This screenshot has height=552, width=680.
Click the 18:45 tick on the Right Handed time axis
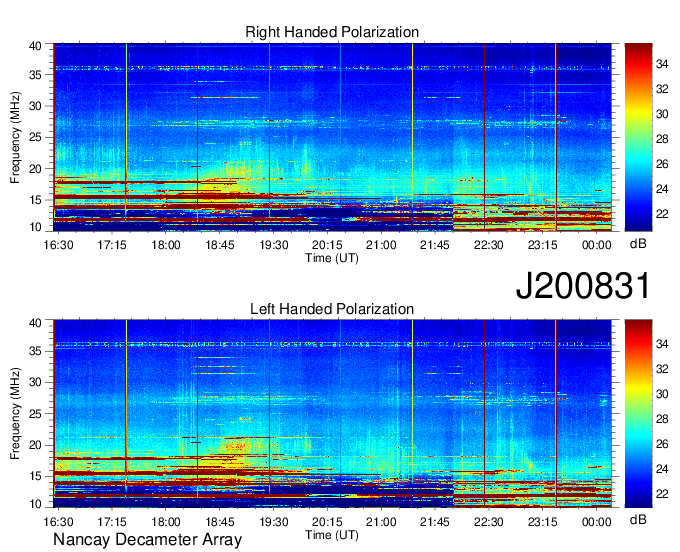[x=220, y=245]
